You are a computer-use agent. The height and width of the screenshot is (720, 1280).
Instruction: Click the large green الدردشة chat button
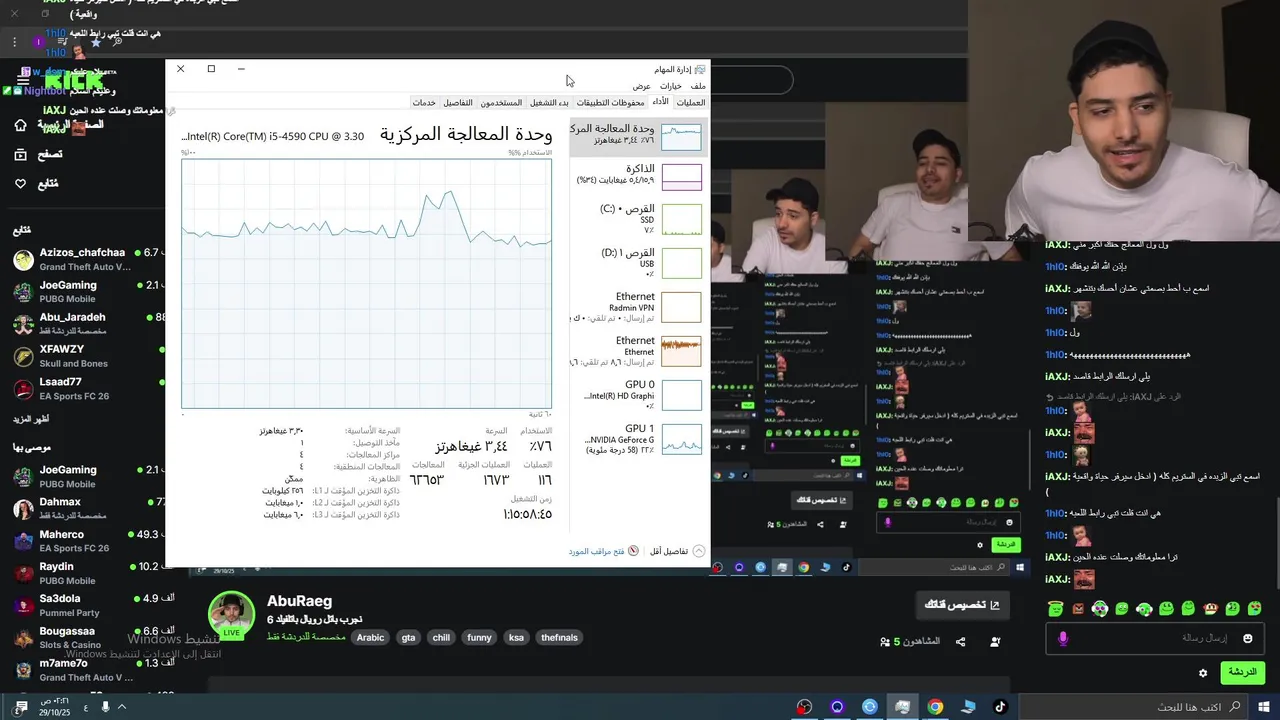click(x=1243, y=672)
